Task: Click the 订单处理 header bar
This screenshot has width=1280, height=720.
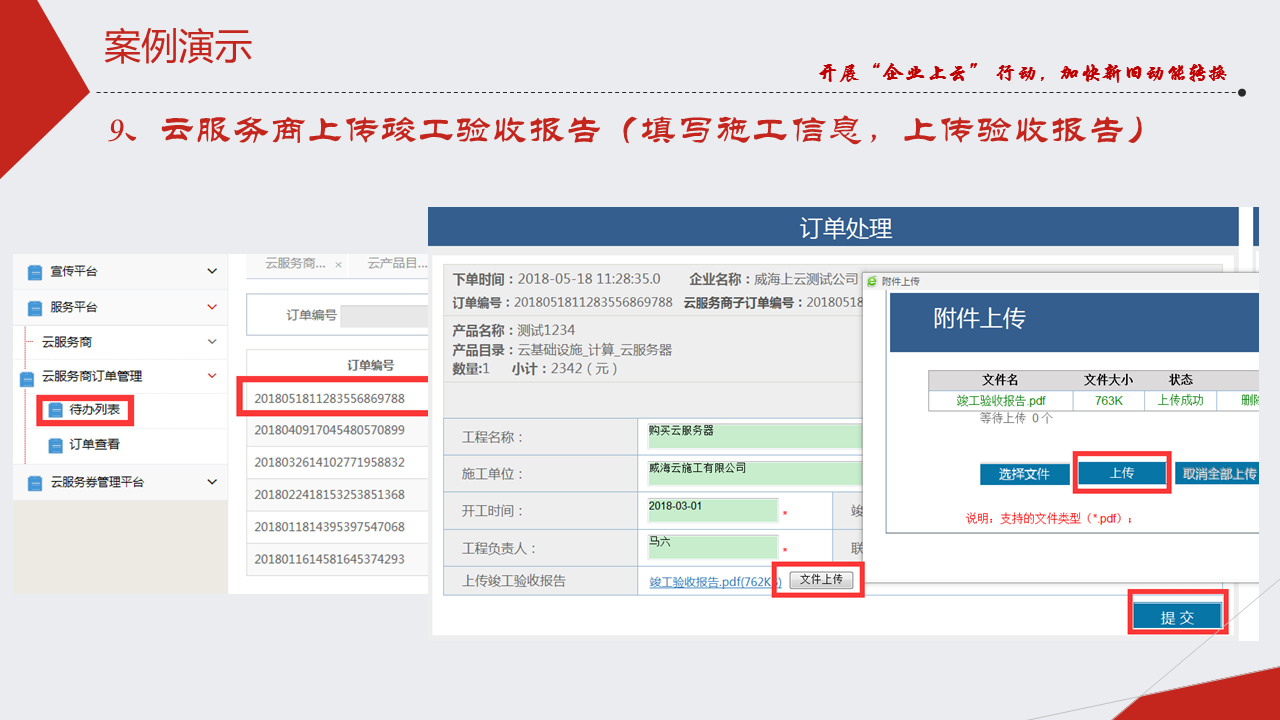Action: coord(832,227)
